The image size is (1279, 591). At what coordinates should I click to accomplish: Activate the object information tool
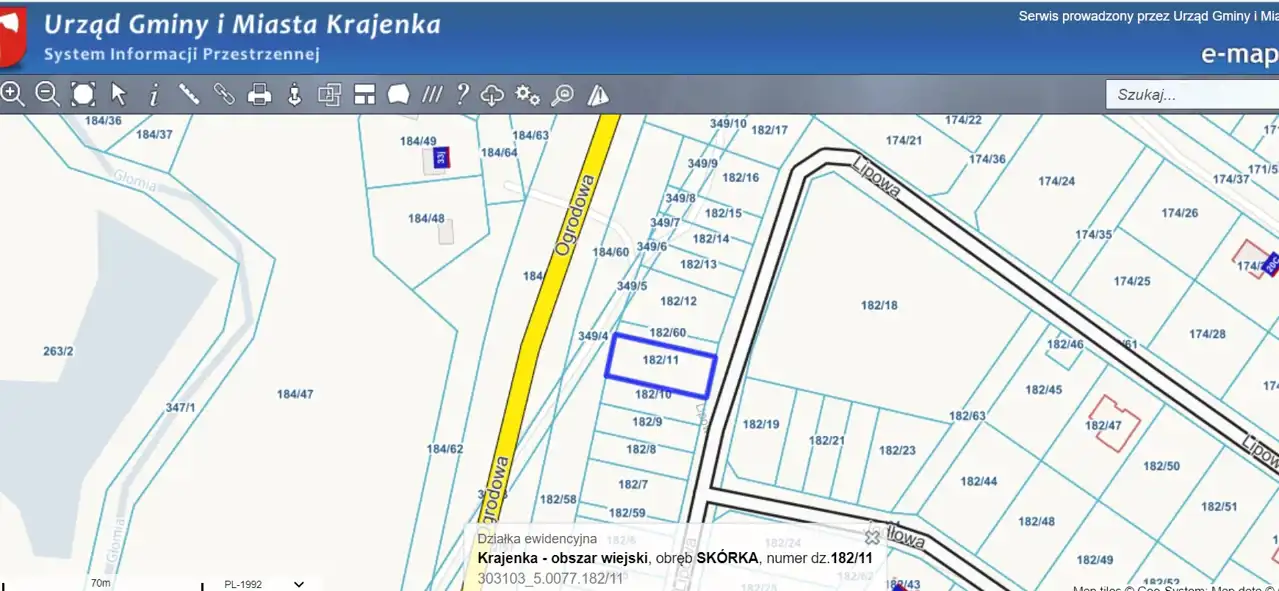pyautogui.click(x=153, y=95)
